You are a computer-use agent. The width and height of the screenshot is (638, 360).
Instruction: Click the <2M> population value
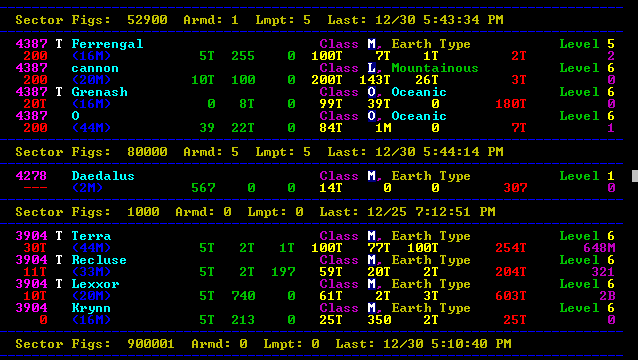pos(87,188)
